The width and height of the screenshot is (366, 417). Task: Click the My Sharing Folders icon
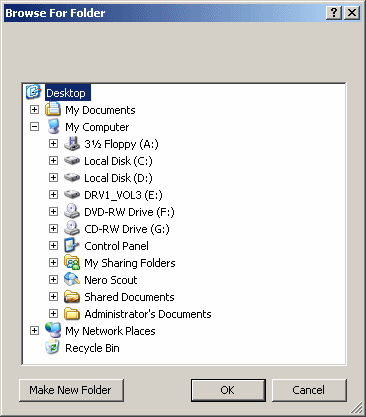[72, 263]
